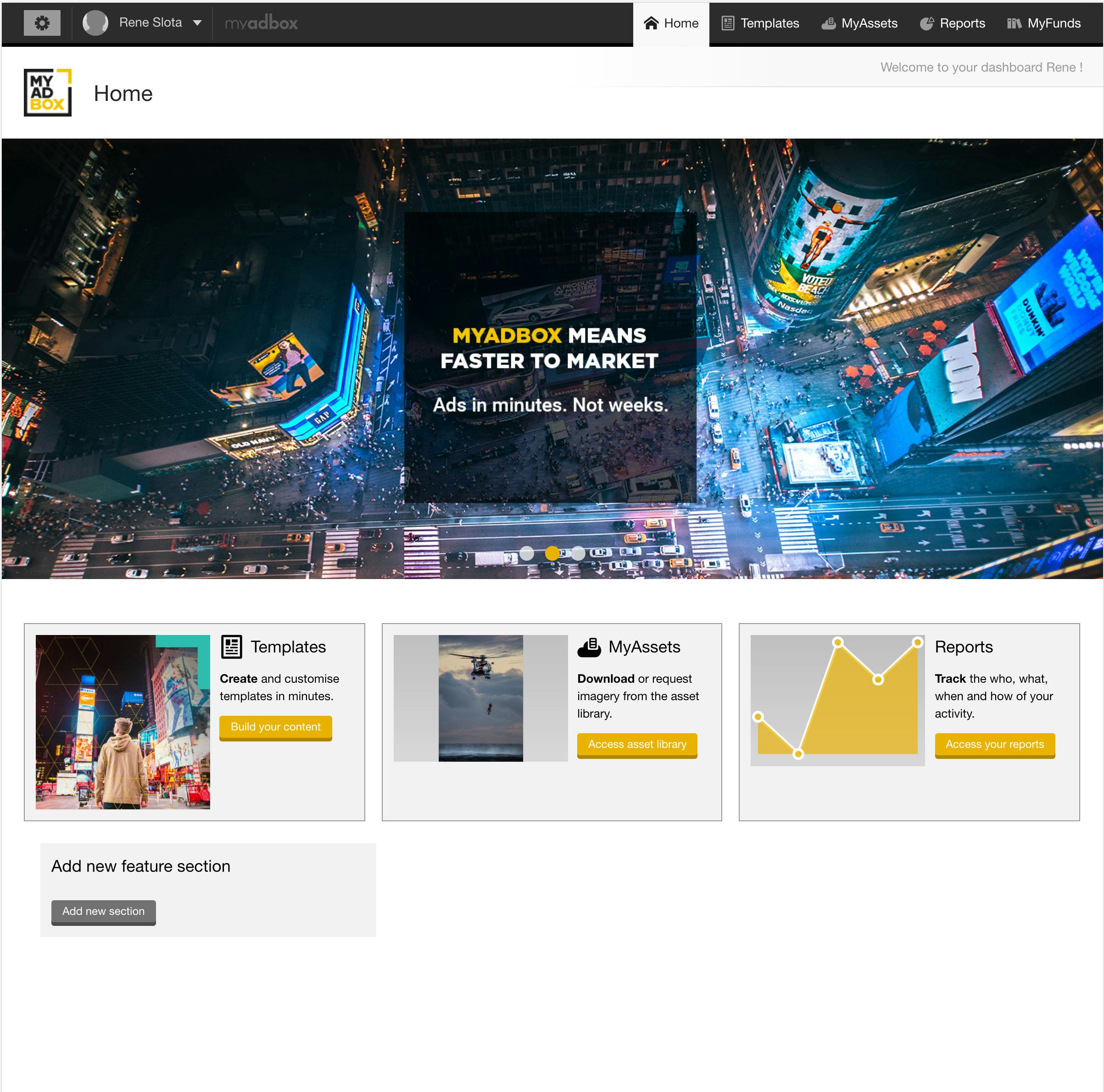This screenshot has height=1092, width=1104.
Task: Click the Templates card heading
Action: point(288,647)
